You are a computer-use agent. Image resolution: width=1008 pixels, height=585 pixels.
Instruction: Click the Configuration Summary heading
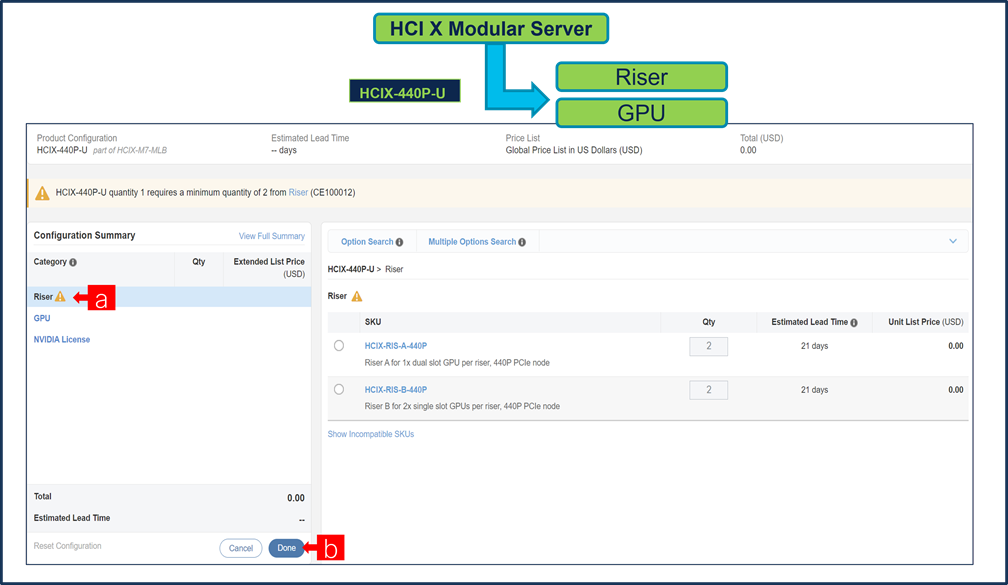84,235
